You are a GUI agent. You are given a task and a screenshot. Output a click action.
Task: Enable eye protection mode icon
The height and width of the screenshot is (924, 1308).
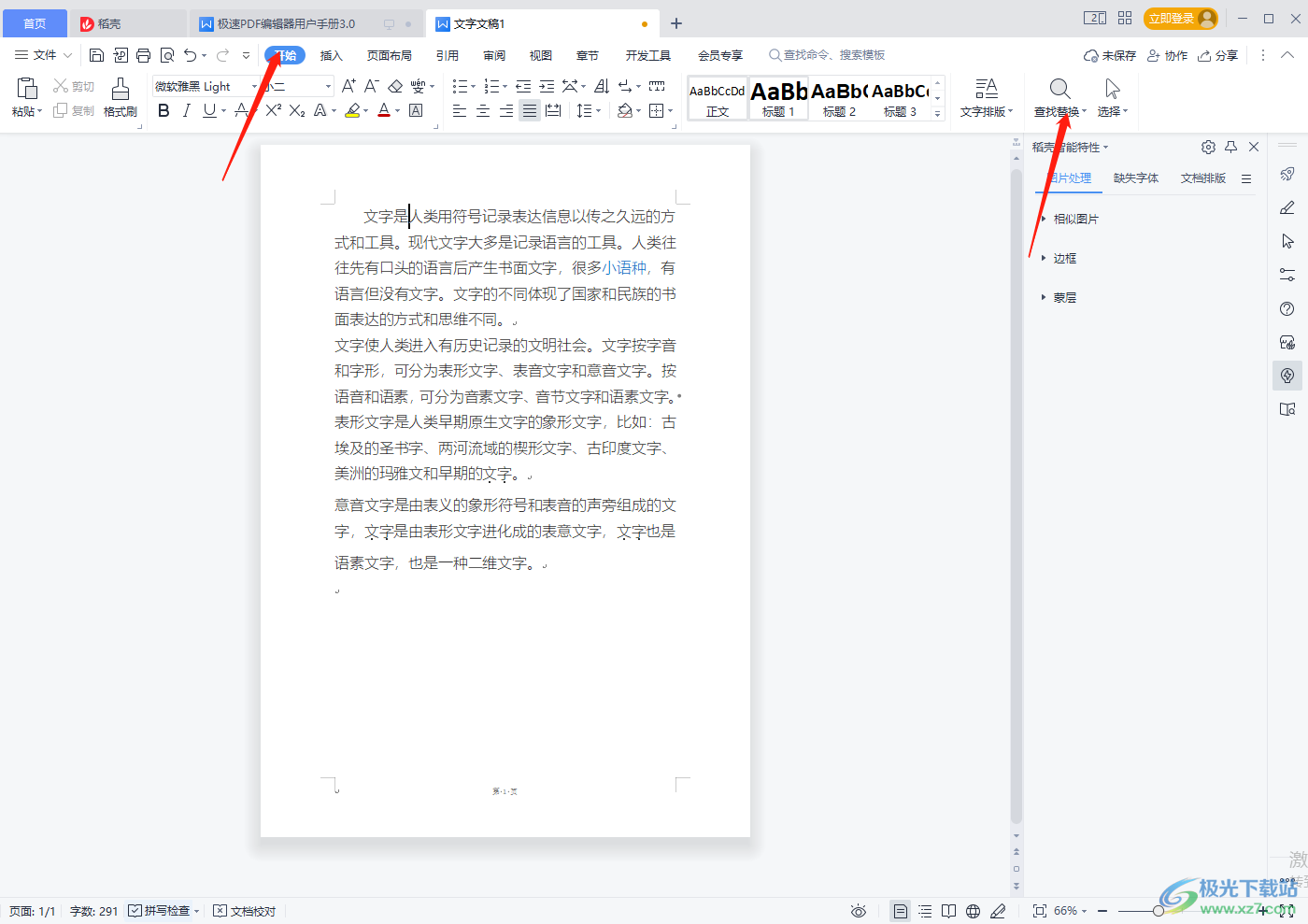[859, 911]
